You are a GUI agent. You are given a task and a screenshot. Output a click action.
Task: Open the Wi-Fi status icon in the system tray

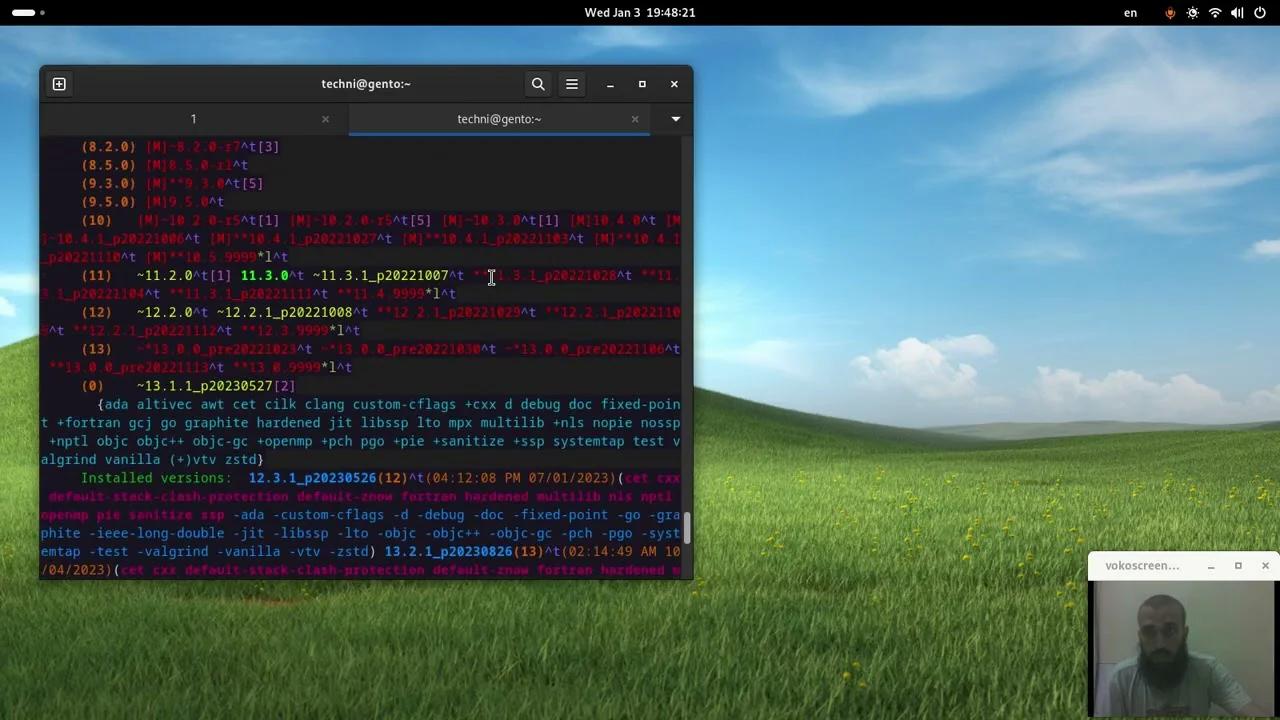click(x=1215, y=12)
